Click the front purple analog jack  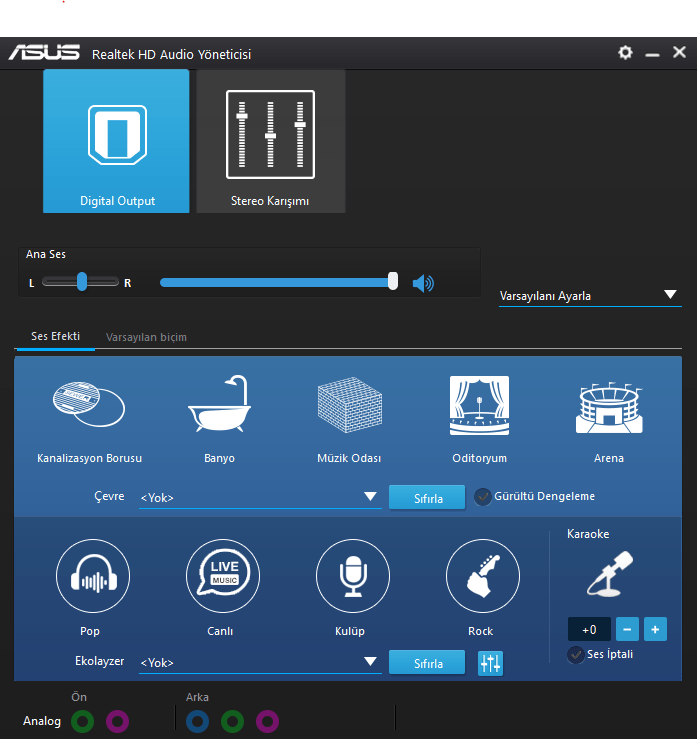click(x=117, y=721)
